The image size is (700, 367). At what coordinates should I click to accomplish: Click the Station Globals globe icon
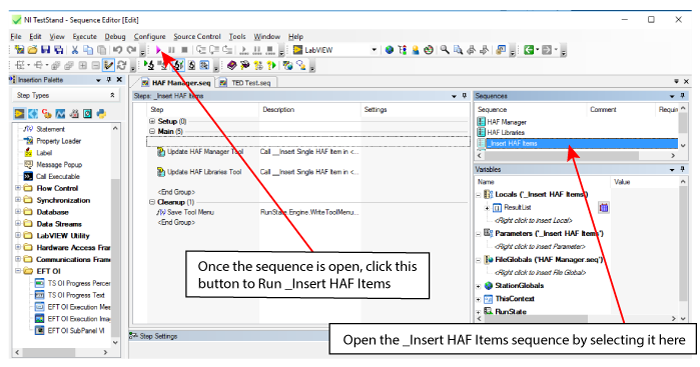coord(389,50)
